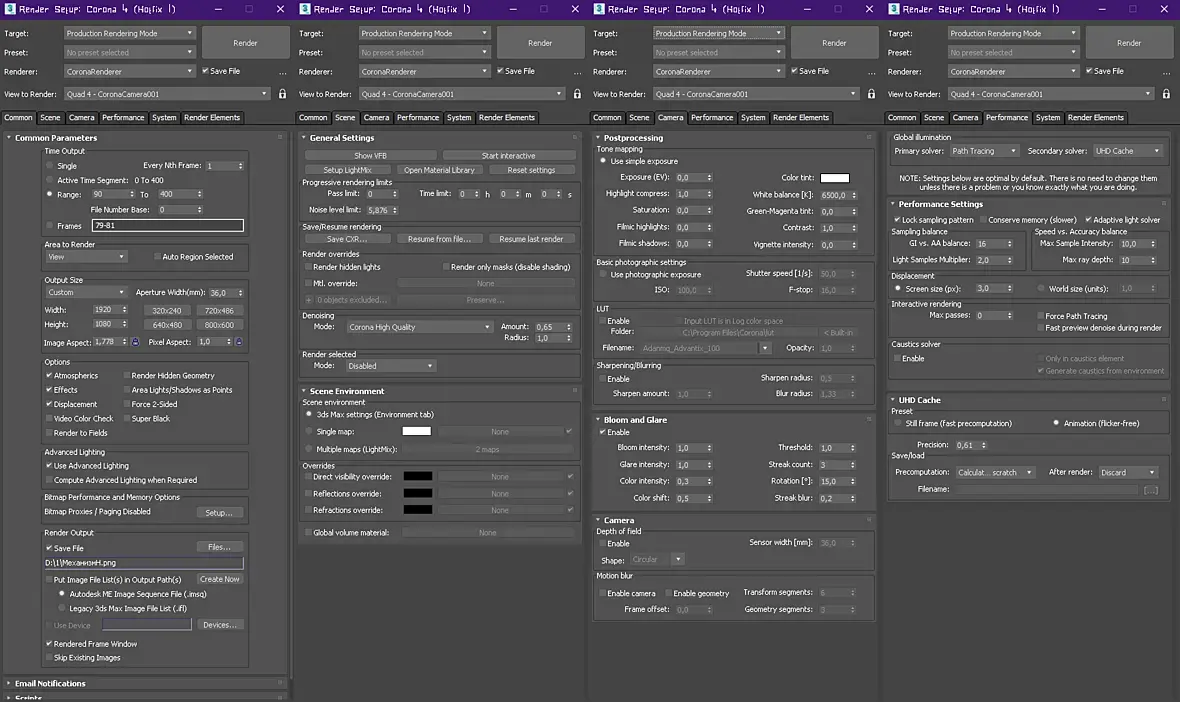Click the 3ds Max icon in Common-tab window title
1180x702 pixels.
(10, 9)
